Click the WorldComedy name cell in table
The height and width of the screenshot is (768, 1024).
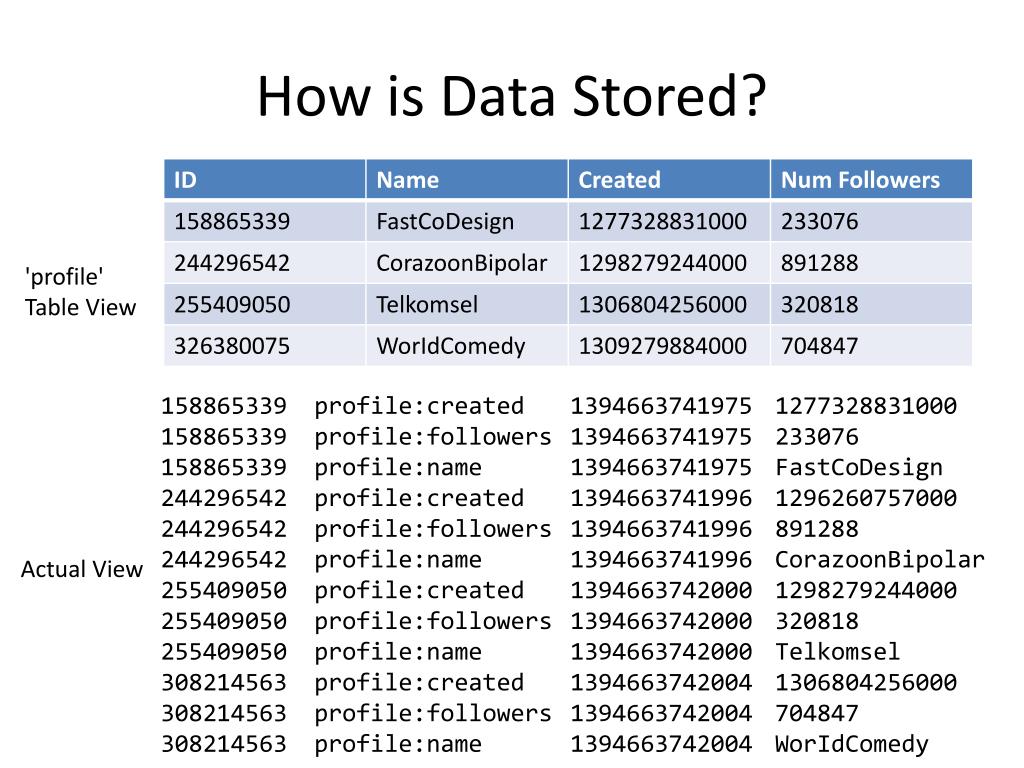tap(467, 346)
